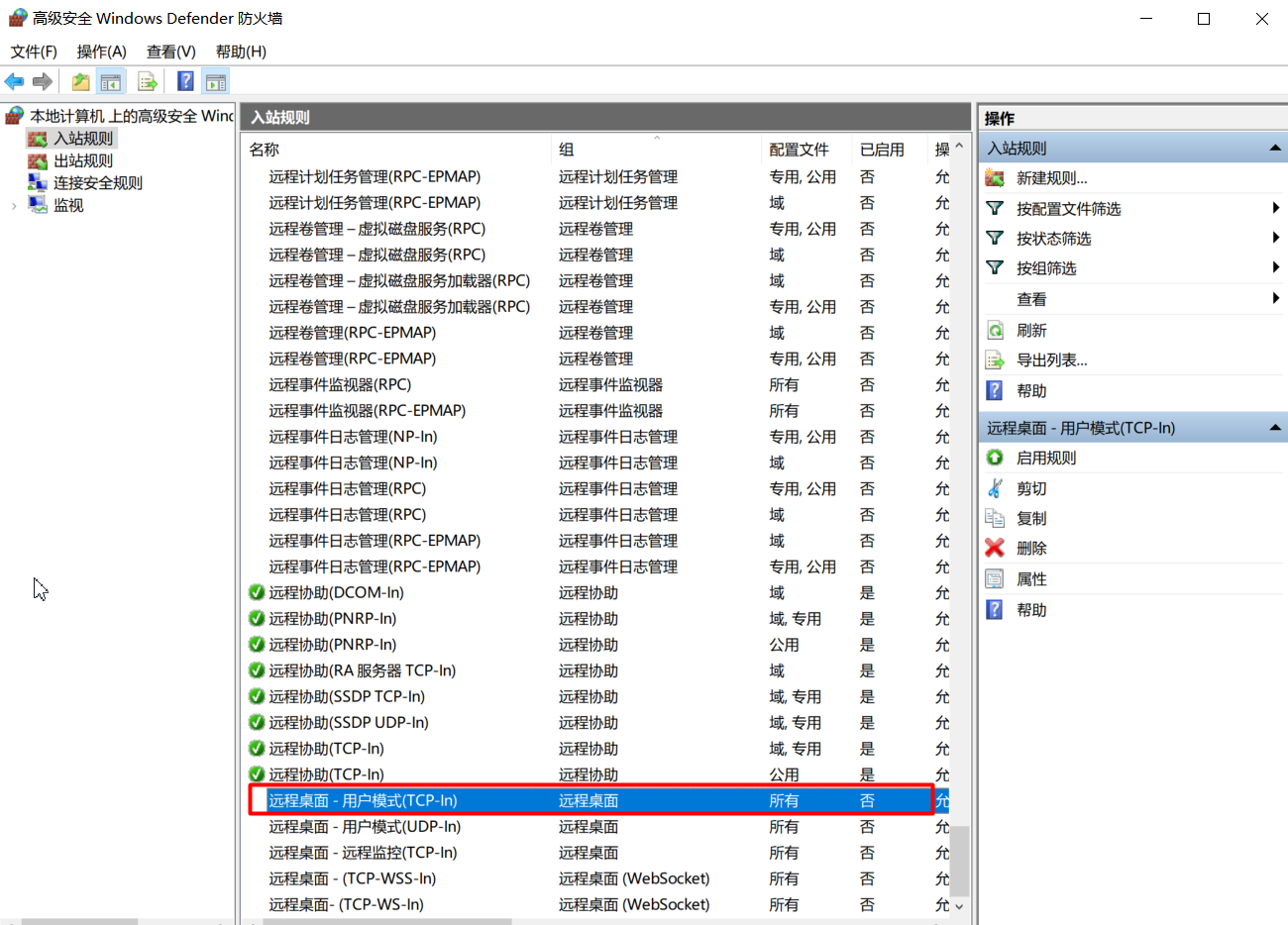Select the root 本地计算机 firewall node
This screenshot has width=1288, height=925.
tap(131, 116)
